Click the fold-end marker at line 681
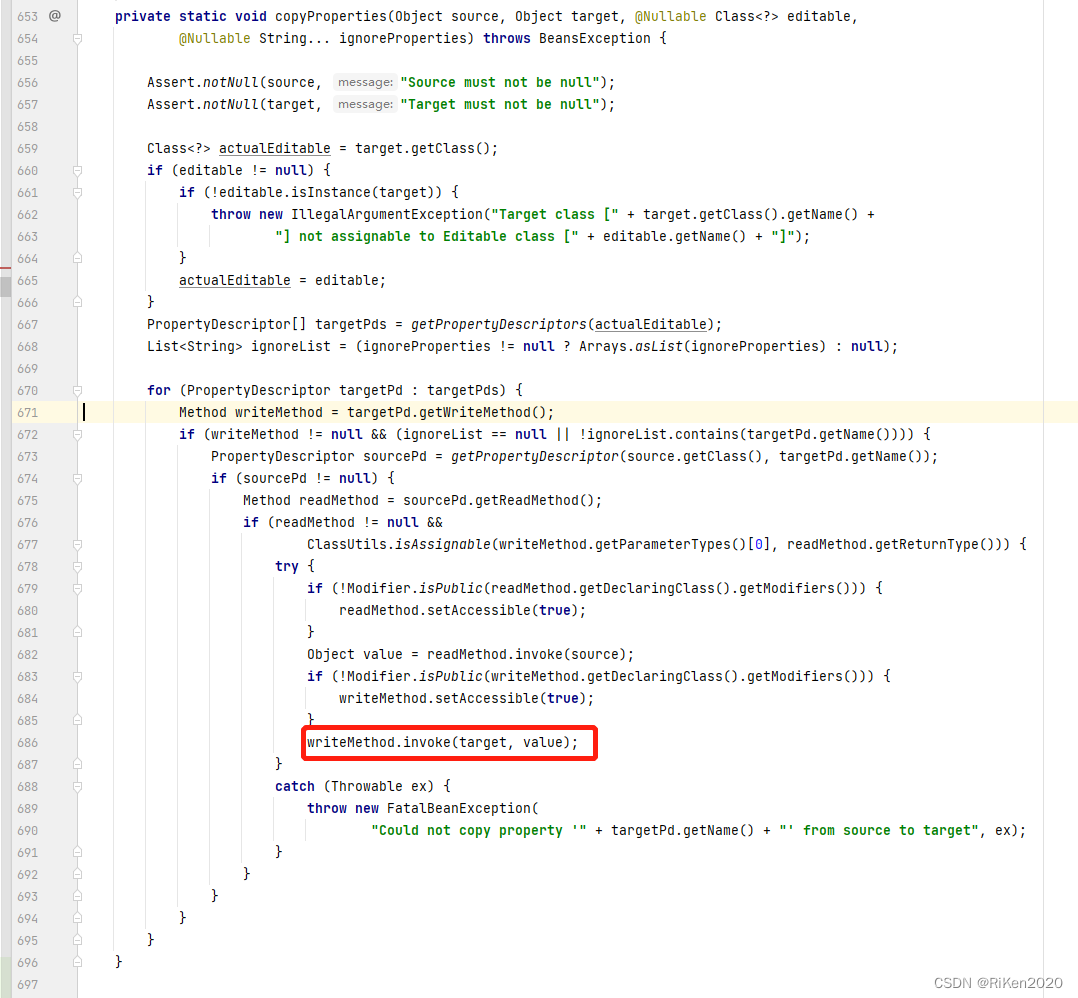This screenshot has width=1078, height=998. (77, 632)
